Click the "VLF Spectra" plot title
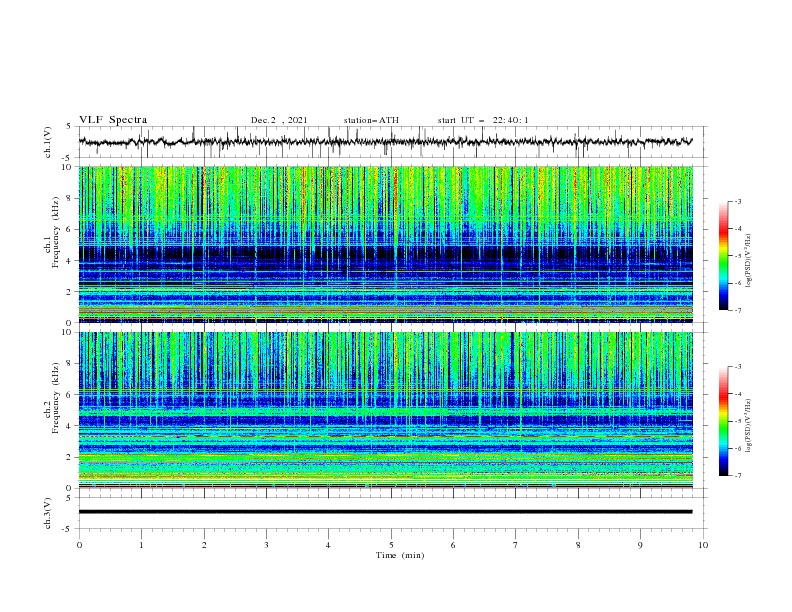The image size is (792, 612). click(x=113, y=120)
